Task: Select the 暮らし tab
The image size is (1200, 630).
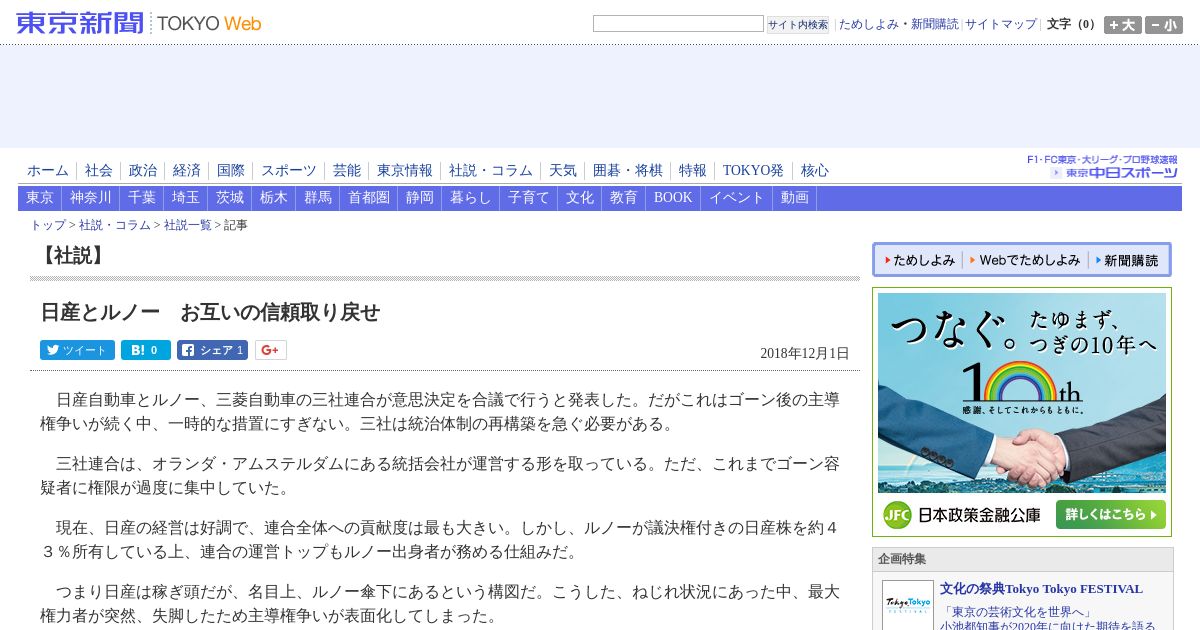Action: (x=471, y=198)
